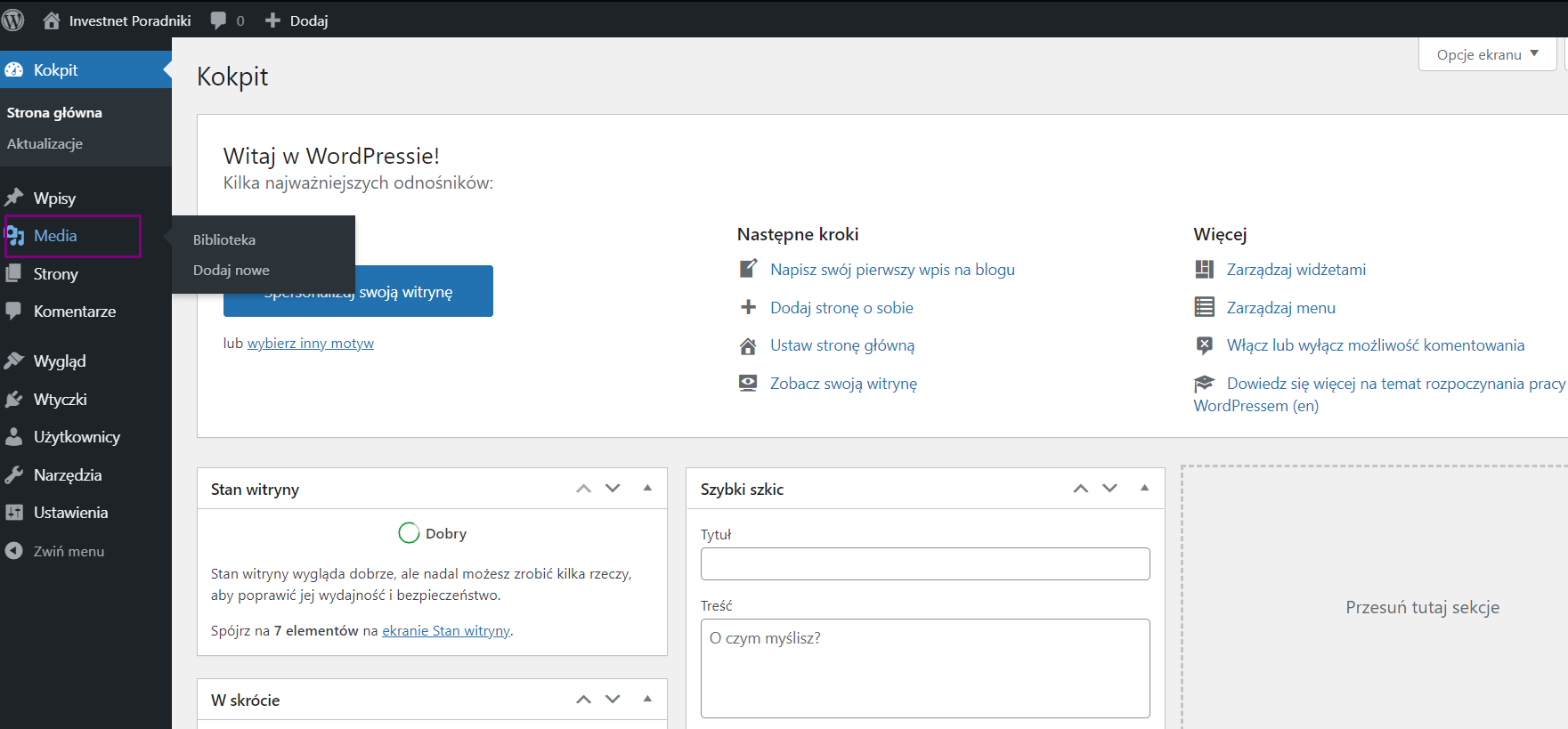The width and height of the screenshot is (1568, 729).
Task: Move Szybki szkic panel up
Action: [x=1080, y=489]
